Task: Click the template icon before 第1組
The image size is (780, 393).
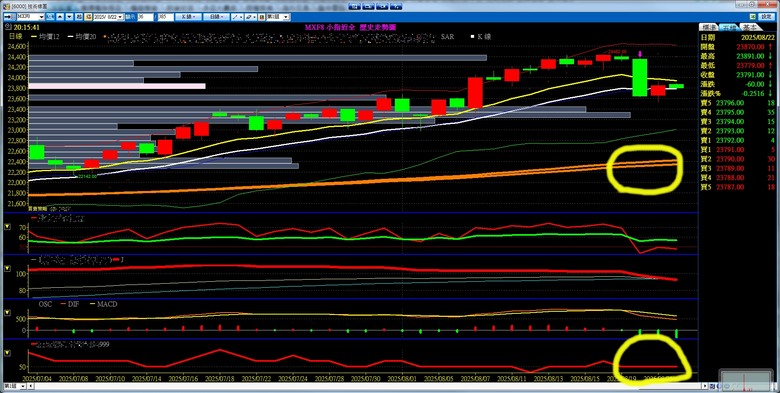Action: tap(262, 17)
